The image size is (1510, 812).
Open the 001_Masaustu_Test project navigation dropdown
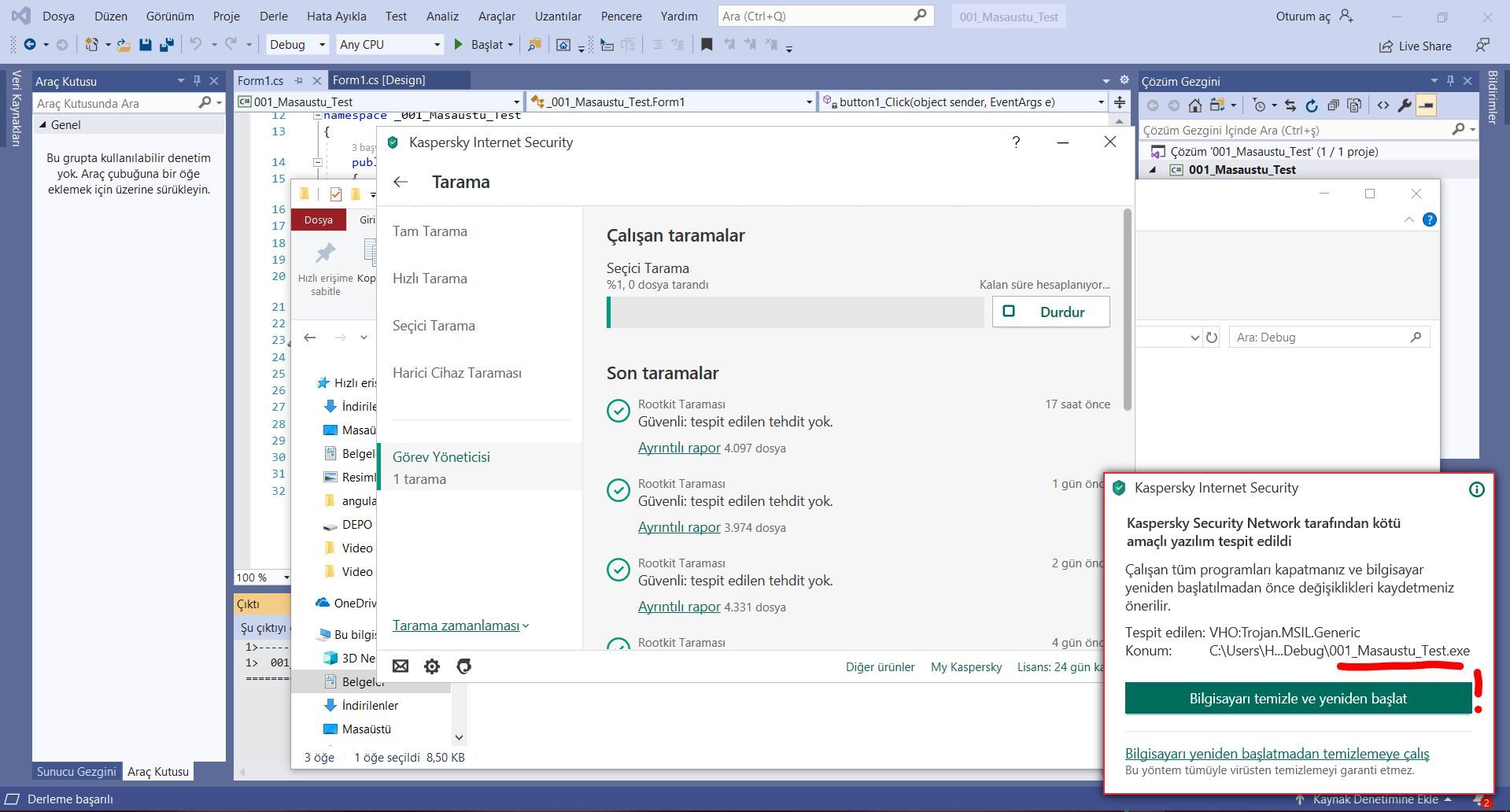[x=379, y=101]
